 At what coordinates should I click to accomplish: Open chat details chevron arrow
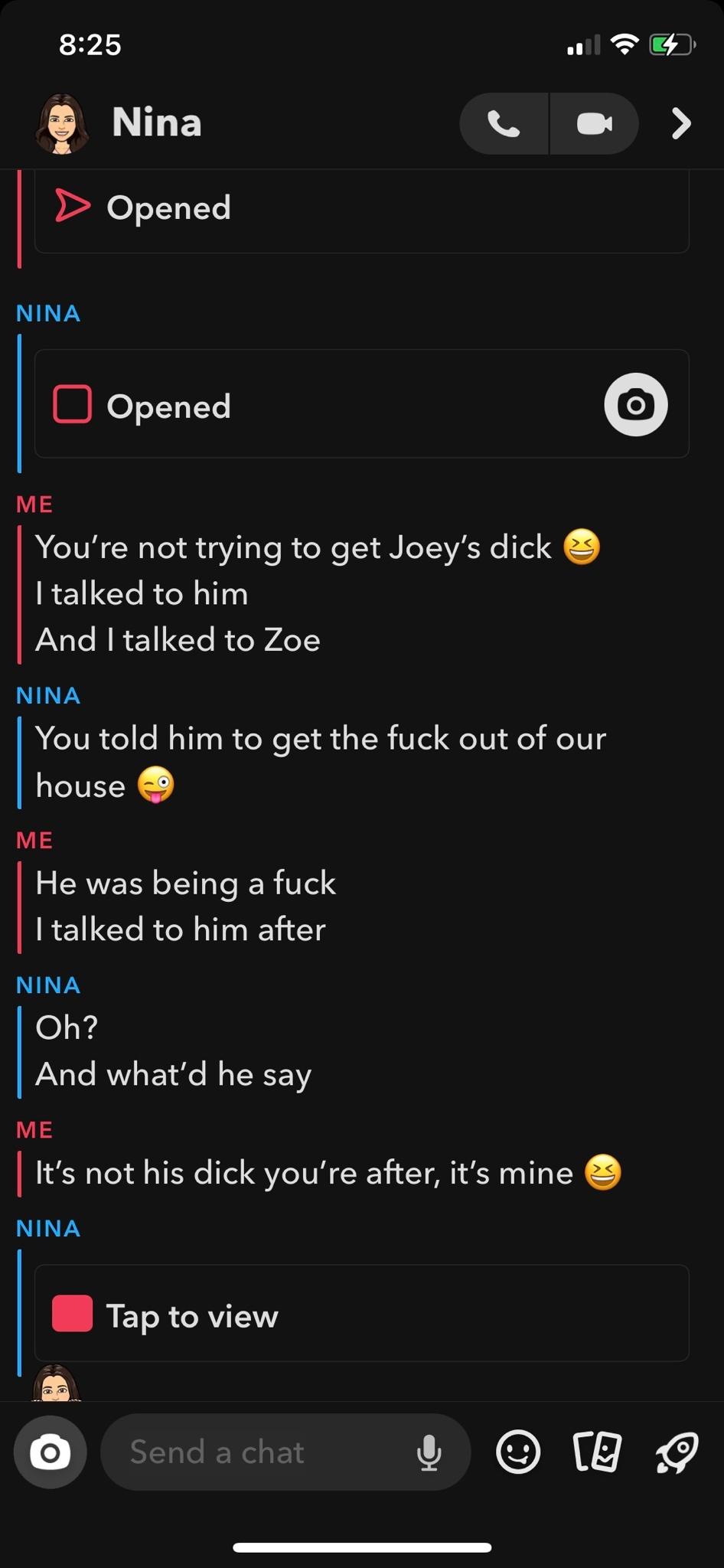point(681,123)
